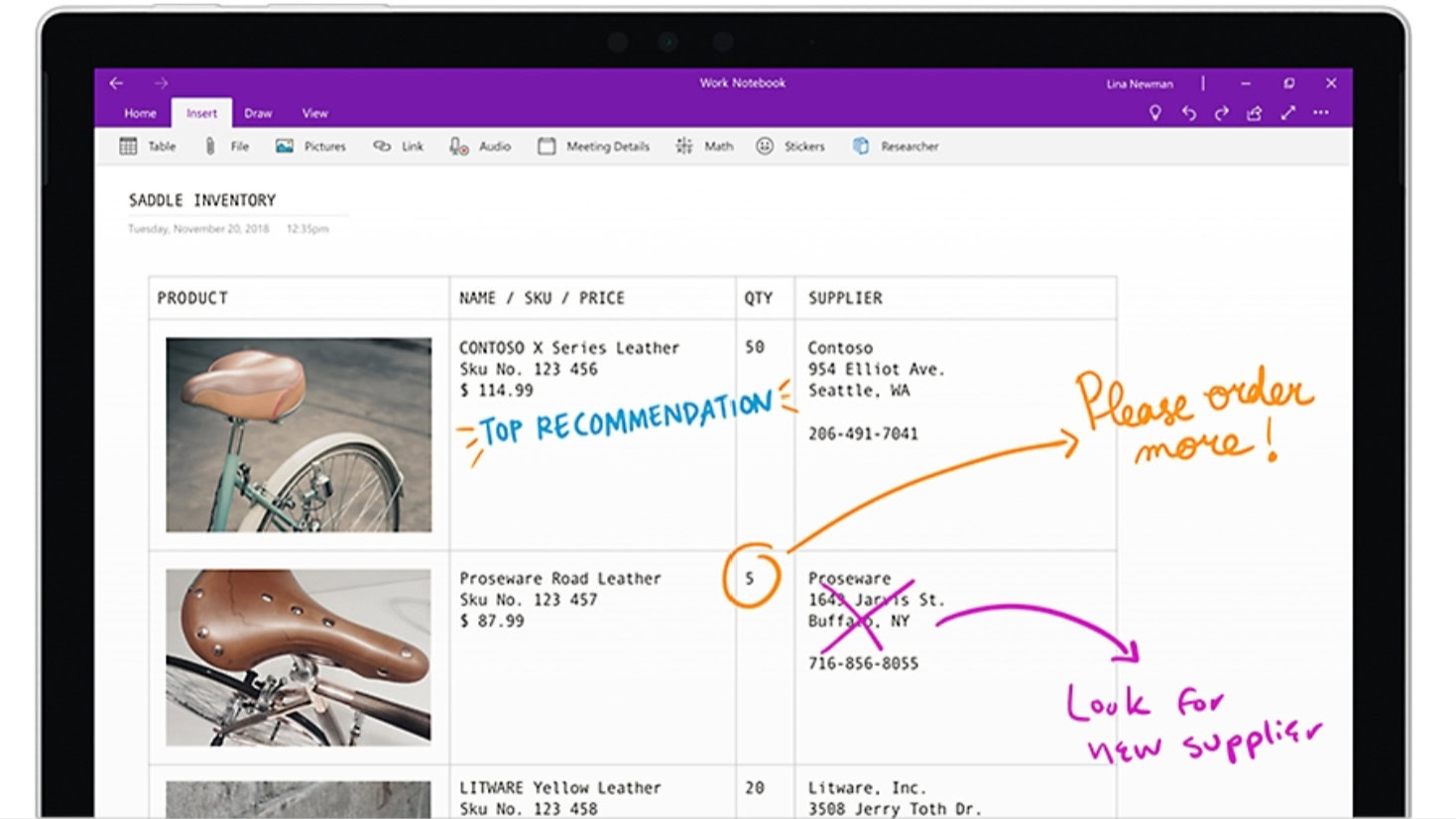Screen dimensions: 1456x819
Task: Redo the last action
Action: click(x=1221, y=113)
